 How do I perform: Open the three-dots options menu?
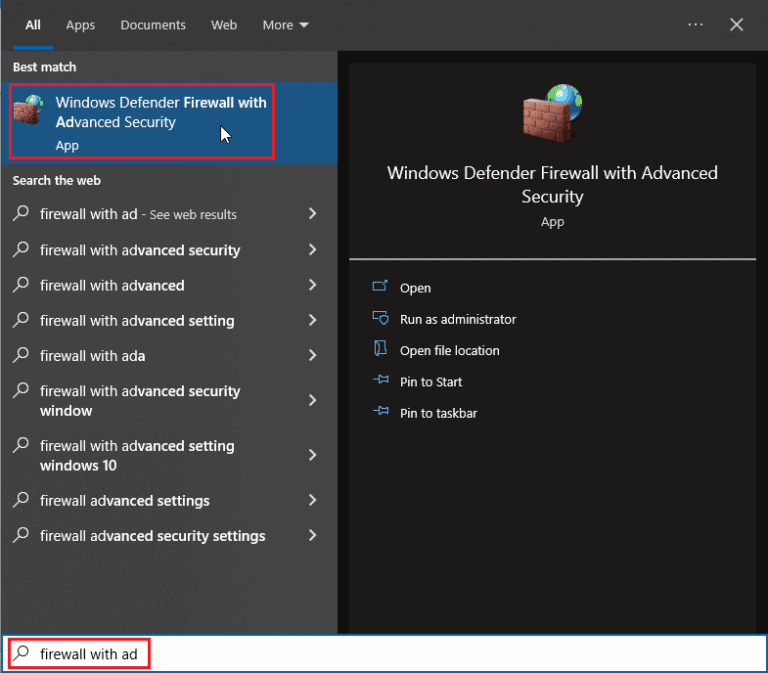pos(696,24)
